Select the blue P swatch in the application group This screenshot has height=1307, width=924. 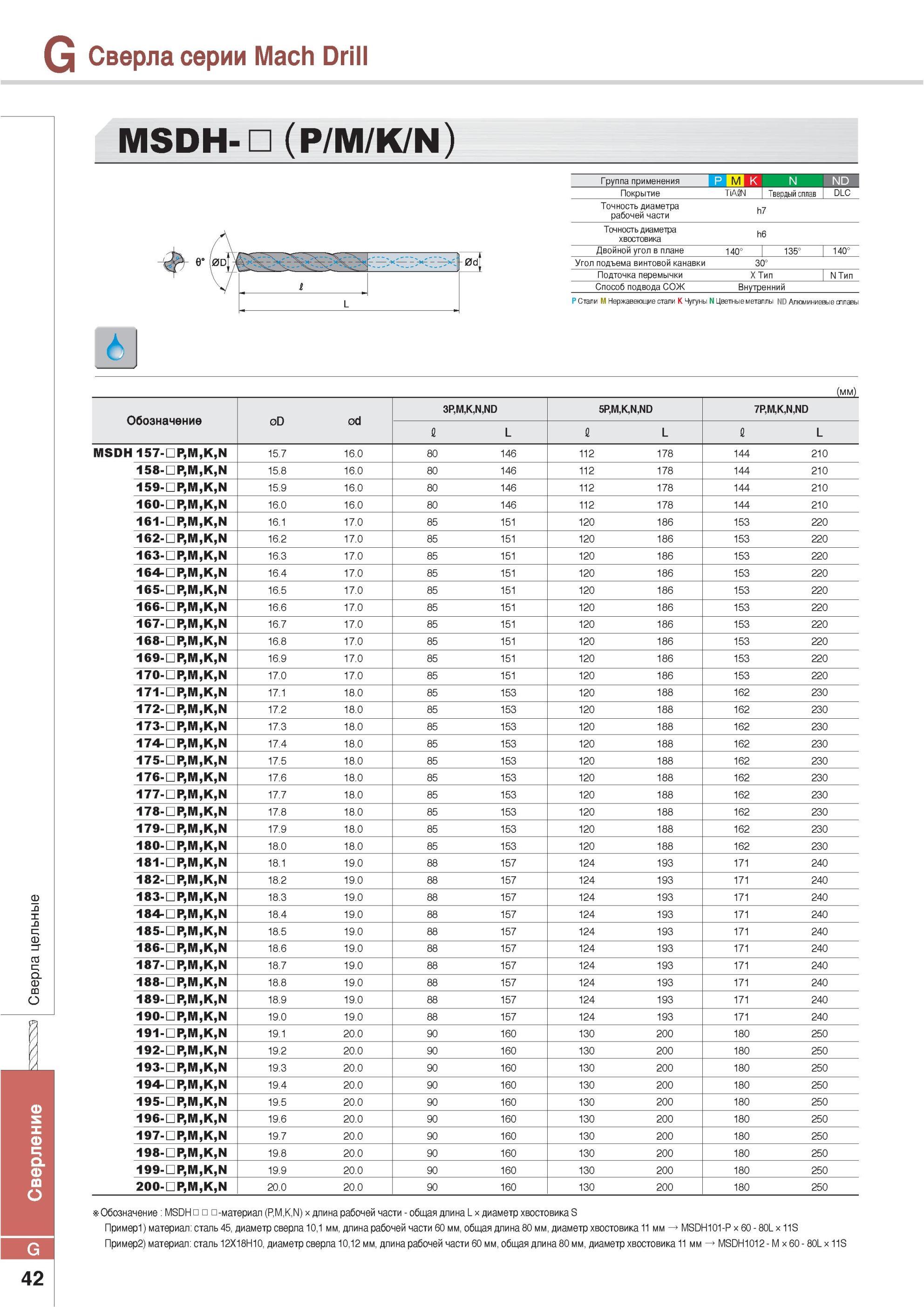pyautogui.click(x=717, y=180)
